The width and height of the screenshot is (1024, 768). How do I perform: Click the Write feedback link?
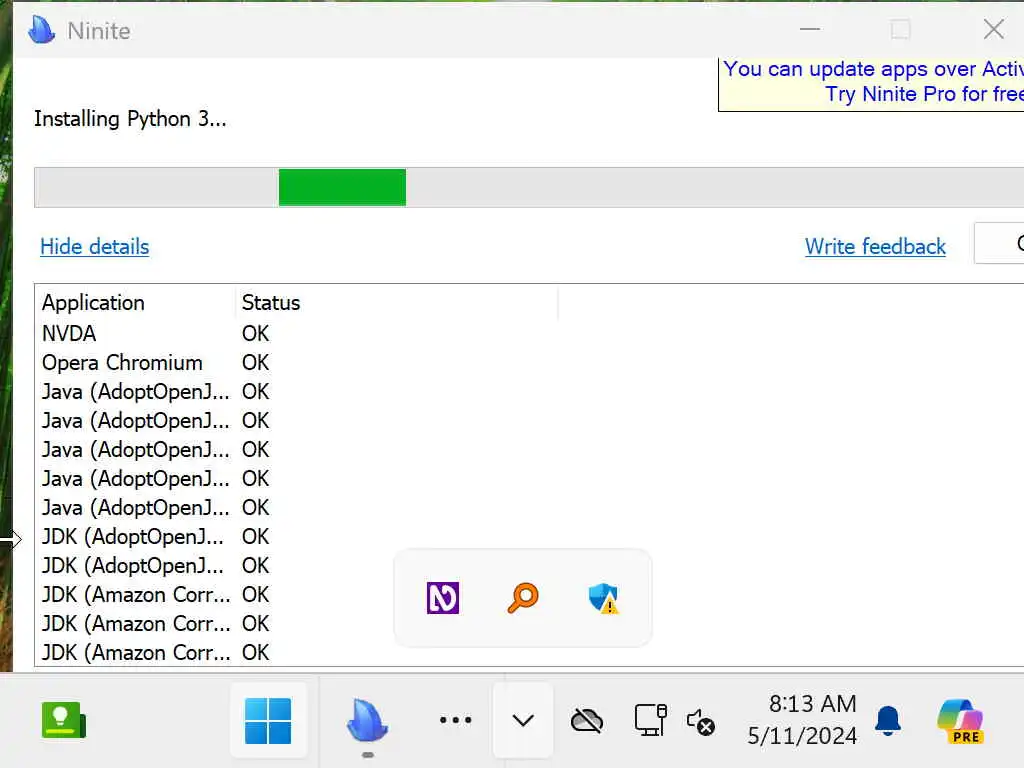875,247
